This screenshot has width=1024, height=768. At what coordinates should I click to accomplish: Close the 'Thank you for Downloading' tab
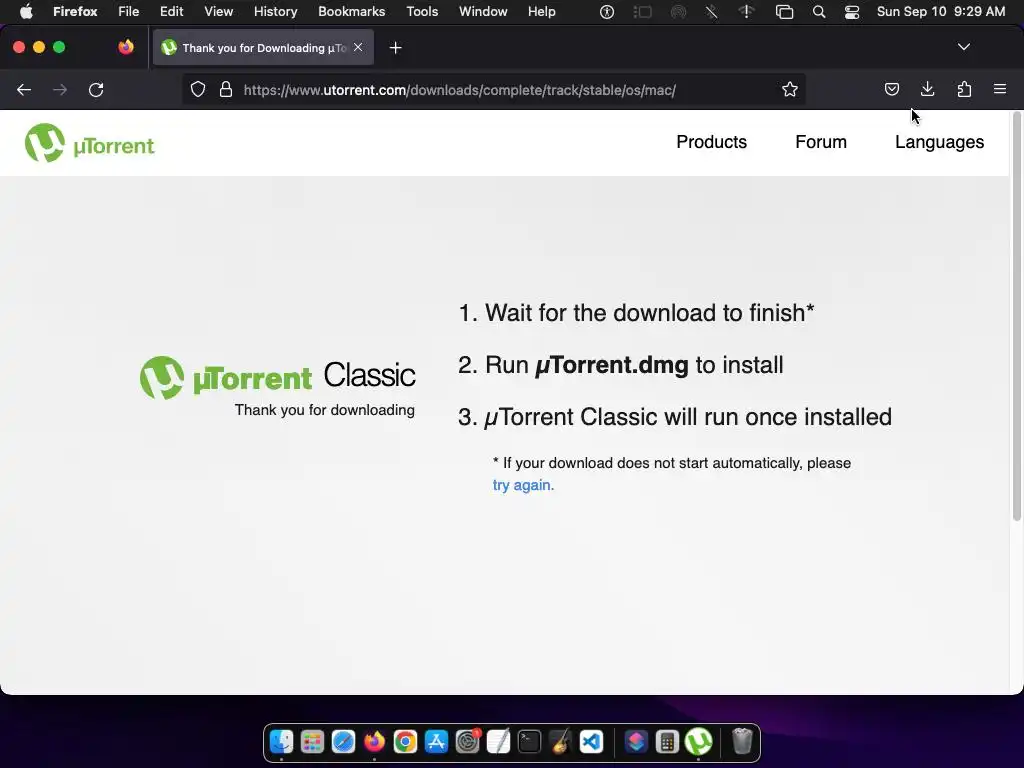358,47
